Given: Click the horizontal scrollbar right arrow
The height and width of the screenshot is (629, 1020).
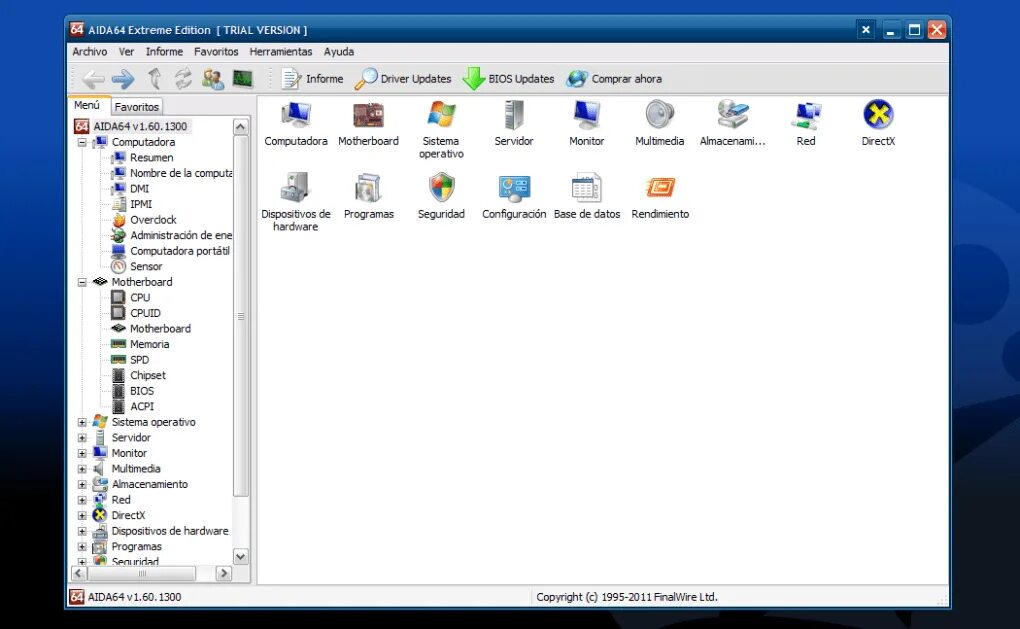Looking at the screenshot, I should (224, 574).
